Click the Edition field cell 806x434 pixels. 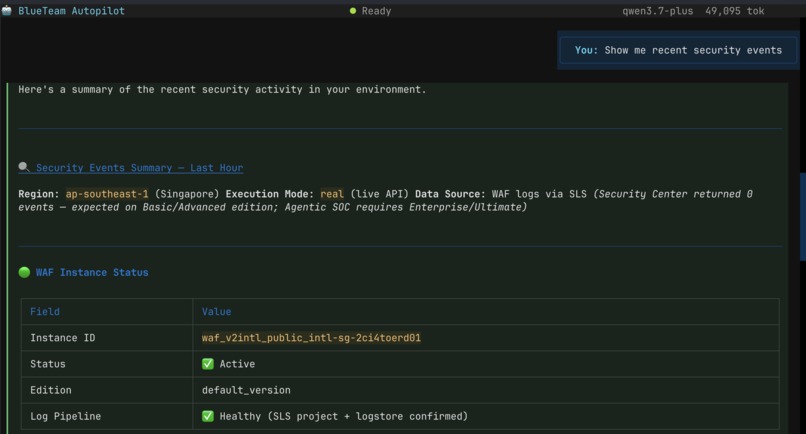pos(107,390)
